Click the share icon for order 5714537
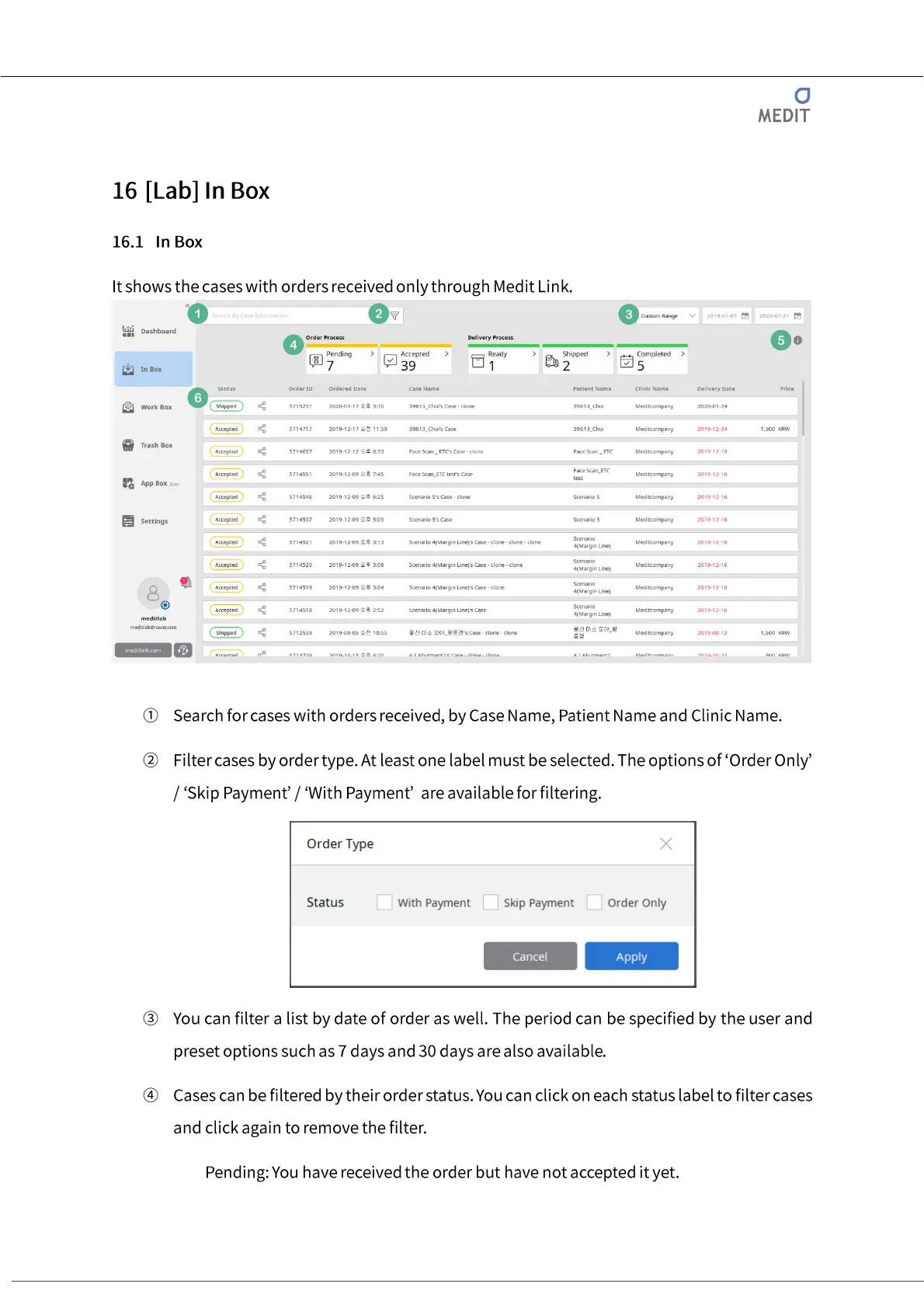The height and width of the screenshot is (1308, 924). [x=262, y=520]
